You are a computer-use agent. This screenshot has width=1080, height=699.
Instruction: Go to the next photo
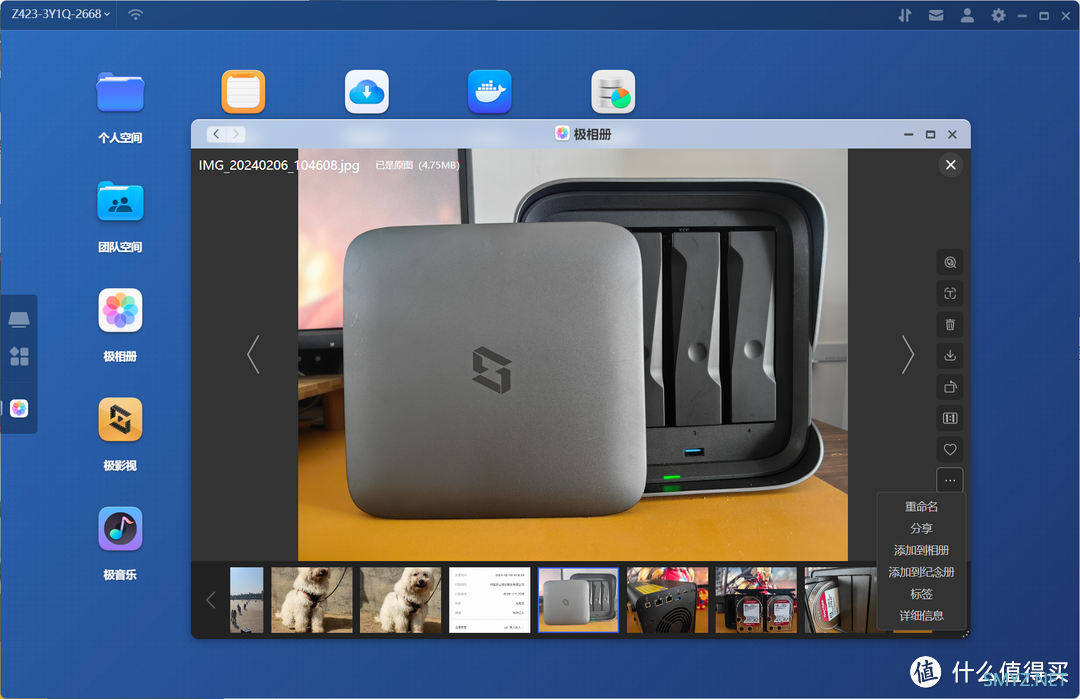(x=908, y=355)
